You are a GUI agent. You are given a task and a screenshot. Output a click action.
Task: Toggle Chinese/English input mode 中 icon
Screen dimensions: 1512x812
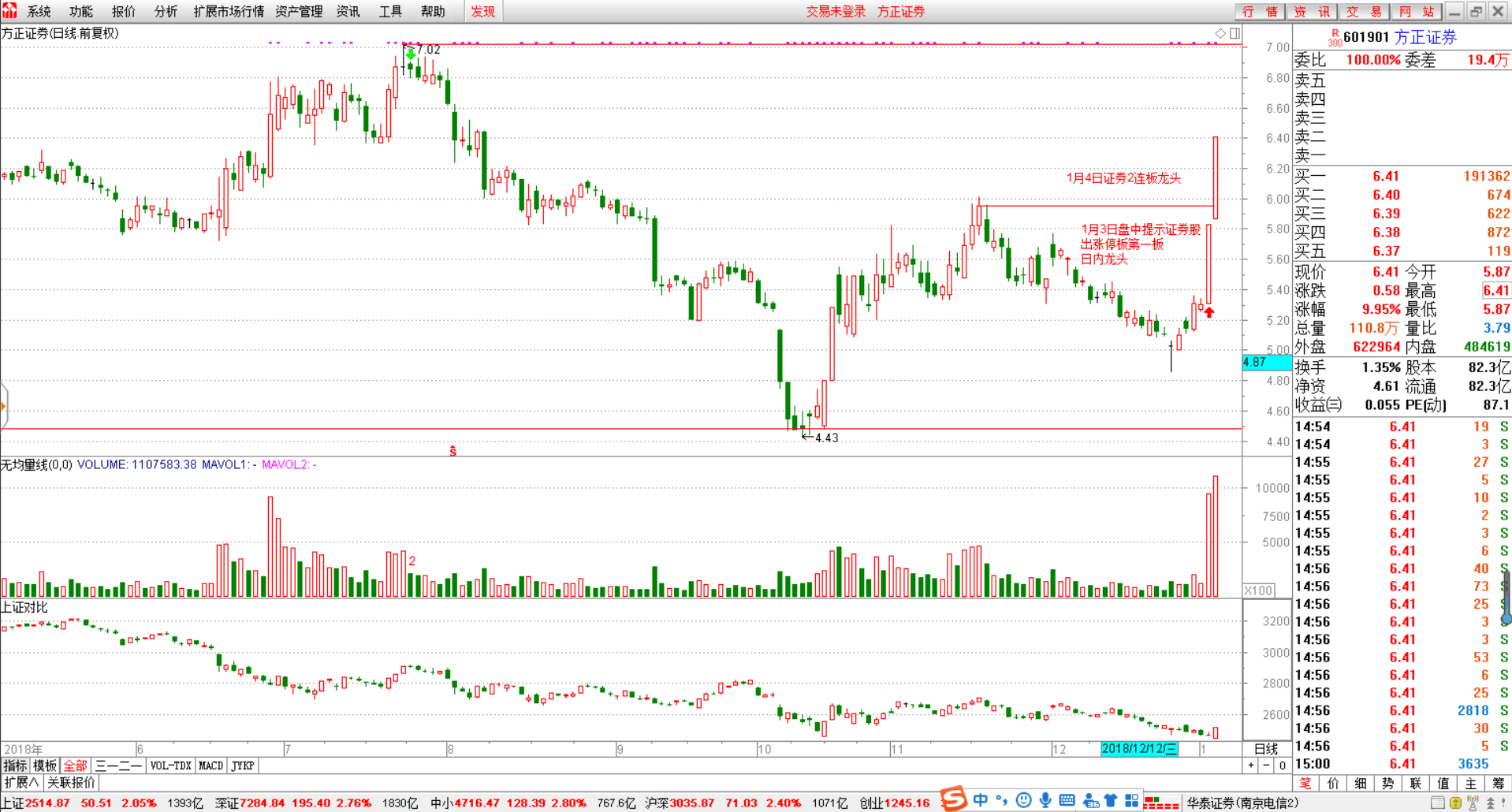click(980, 800)
